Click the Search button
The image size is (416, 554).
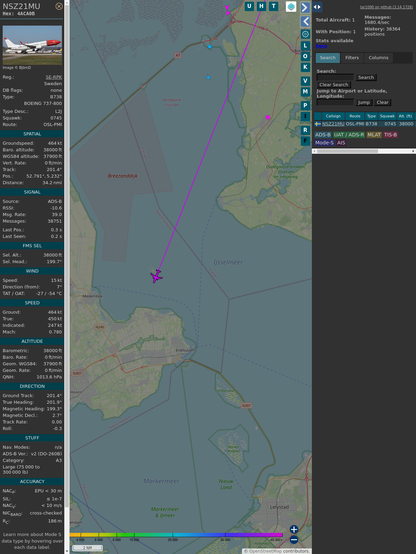tap(366, 77)
